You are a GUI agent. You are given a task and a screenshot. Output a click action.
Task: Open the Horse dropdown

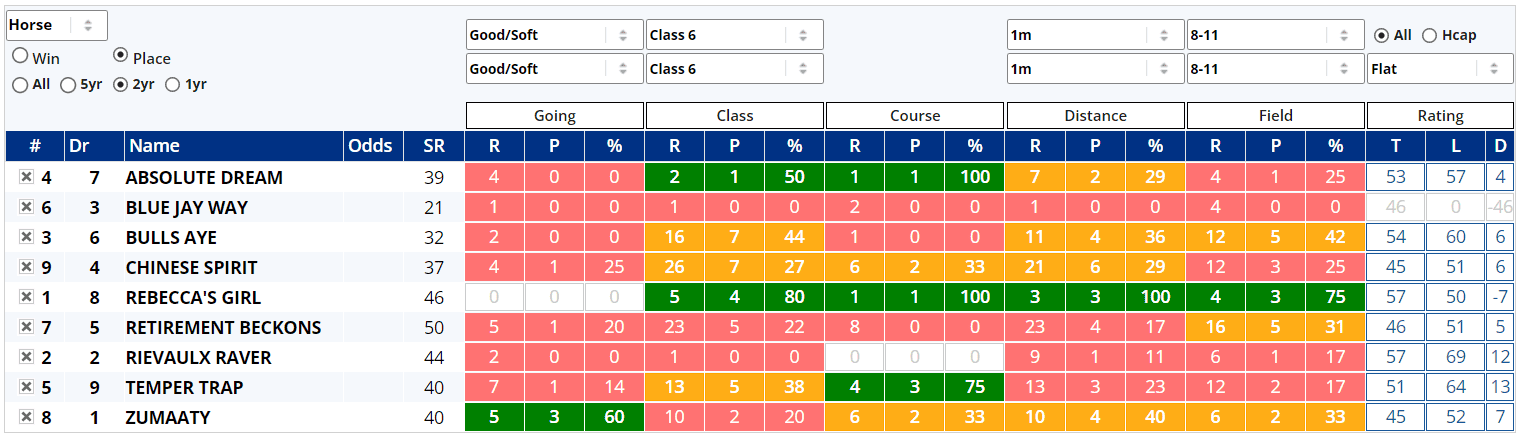(56, 25)
